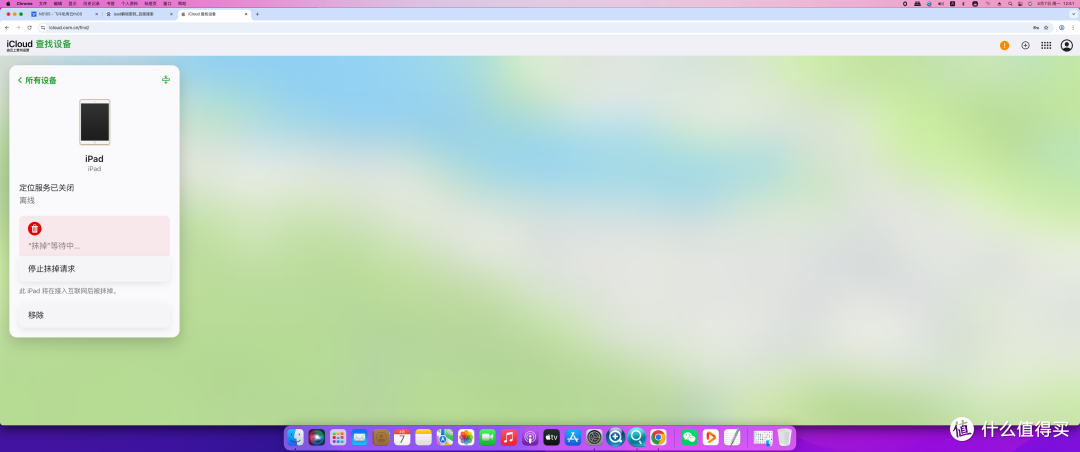Open the 窗口 menu
Image resolution: width=1080 pixels, height=452 pixels.
click(167, 3)
